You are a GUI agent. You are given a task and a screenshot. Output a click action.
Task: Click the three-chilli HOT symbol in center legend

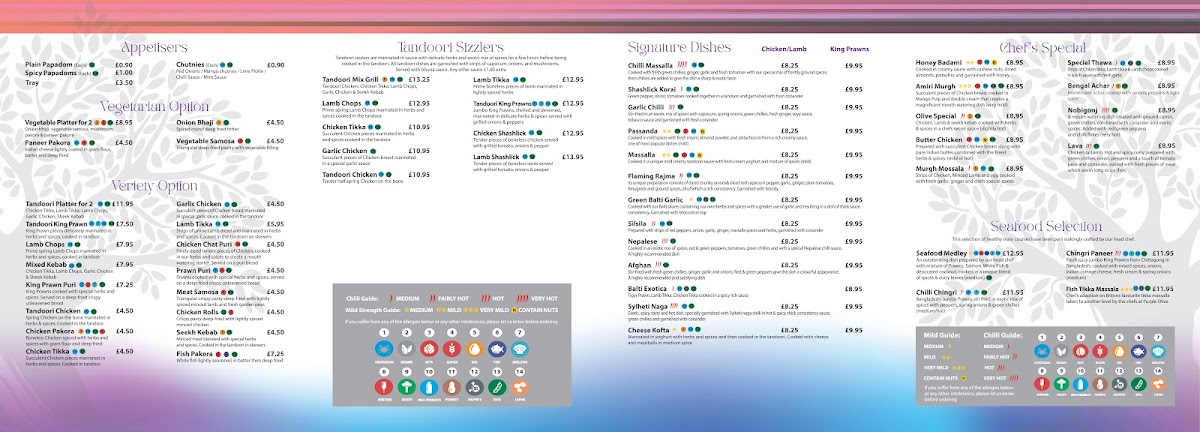[x=485, y=298]
